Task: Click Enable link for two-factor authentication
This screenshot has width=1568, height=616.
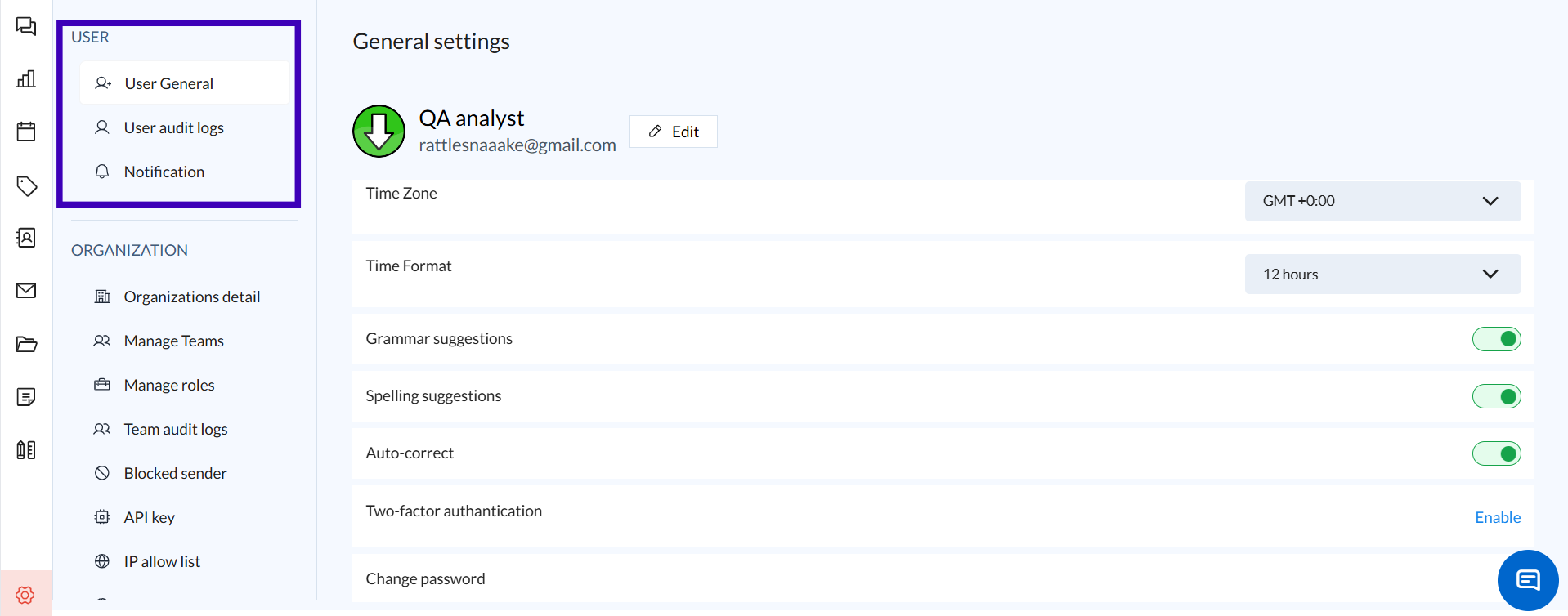Action: pos(1497,517)
